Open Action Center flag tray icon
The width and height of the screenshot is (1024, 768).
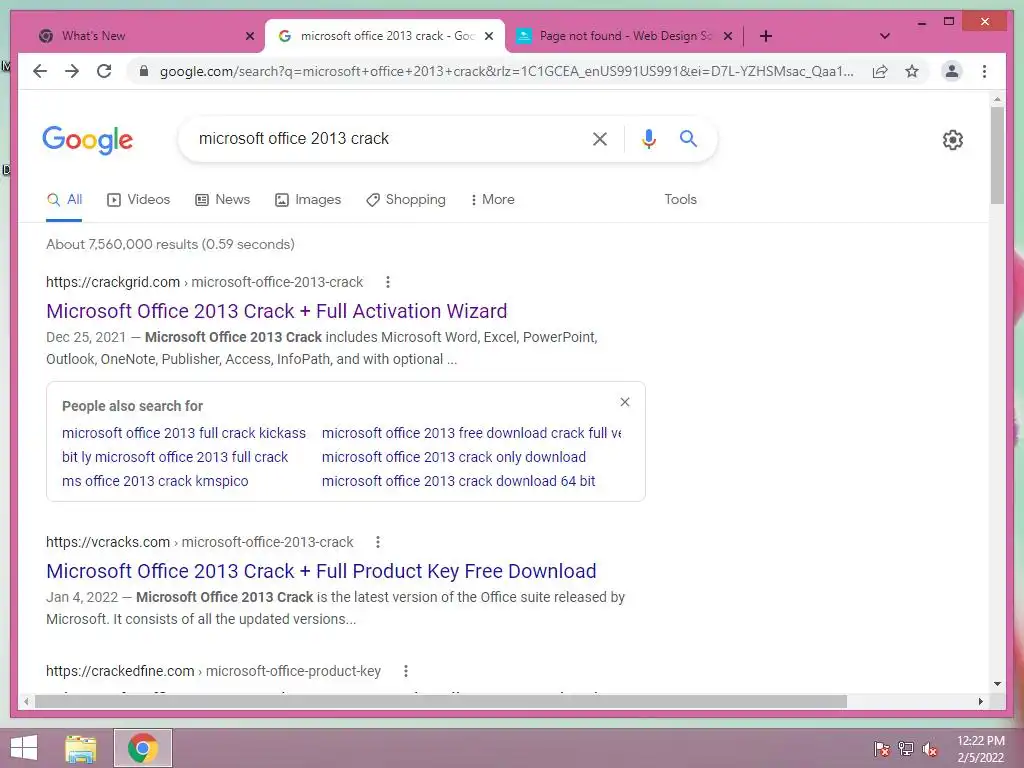tap(881, 749)
